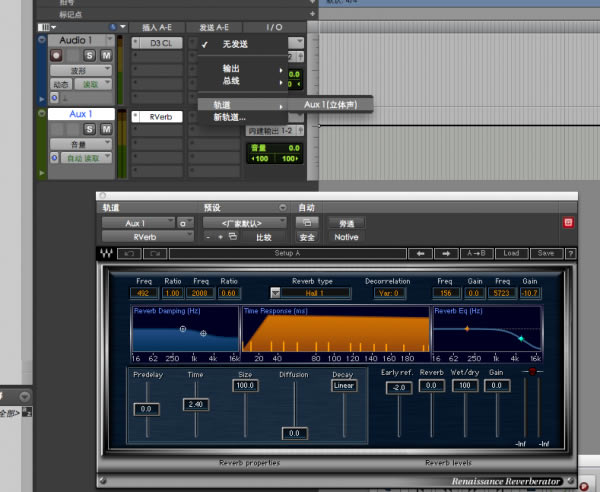Click the Waves logo icon in plugin
This screenshot has height=492, width=600.
point(107,254)
